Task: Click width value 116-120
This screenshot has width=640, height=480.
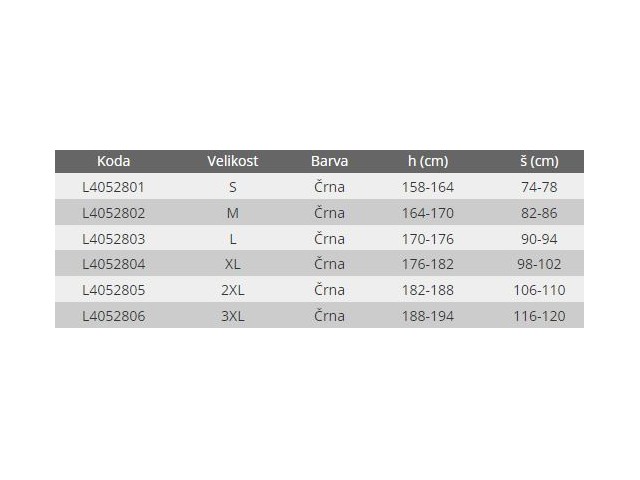Action: (x=540, y=316)
